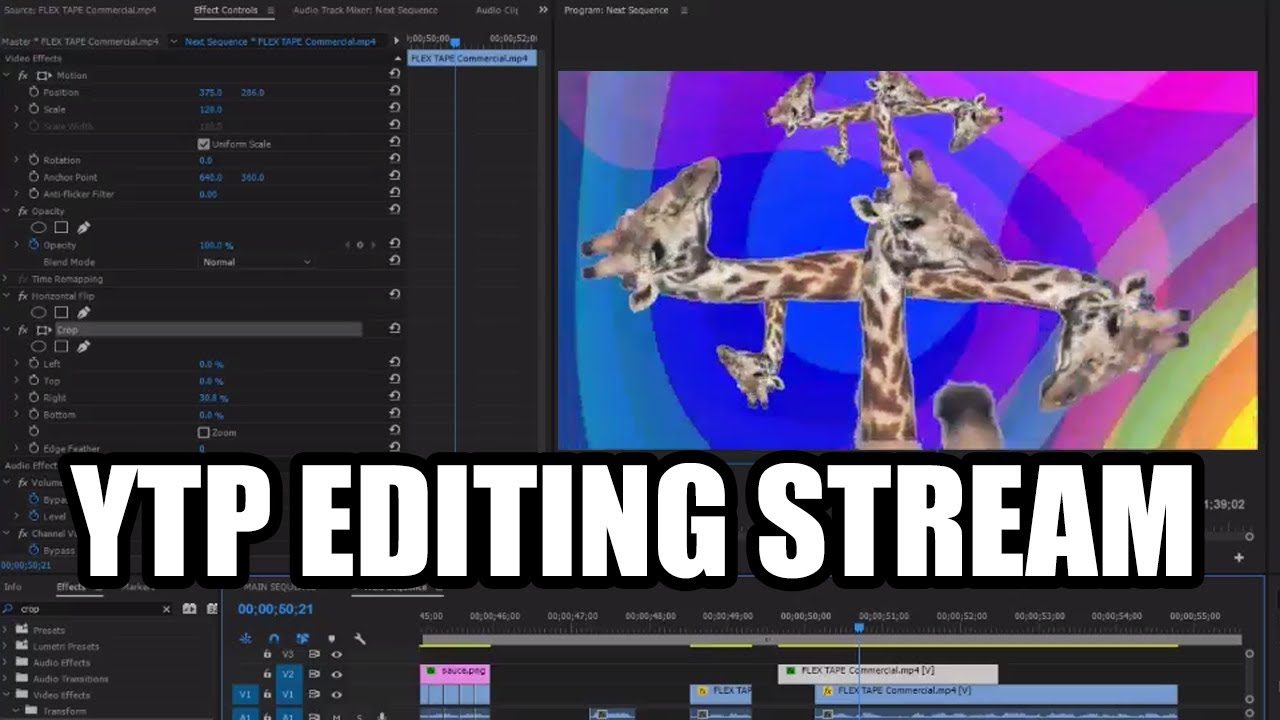Hide track V2 output with eye

[337, 674]
